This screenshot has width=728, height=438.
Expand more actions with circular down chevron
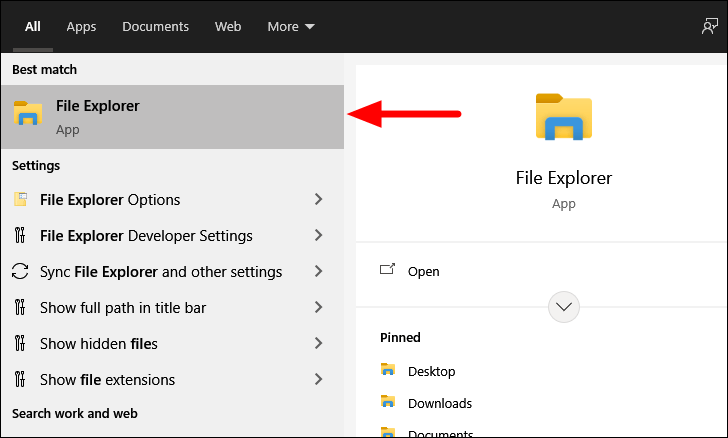(x=564, y=307)
